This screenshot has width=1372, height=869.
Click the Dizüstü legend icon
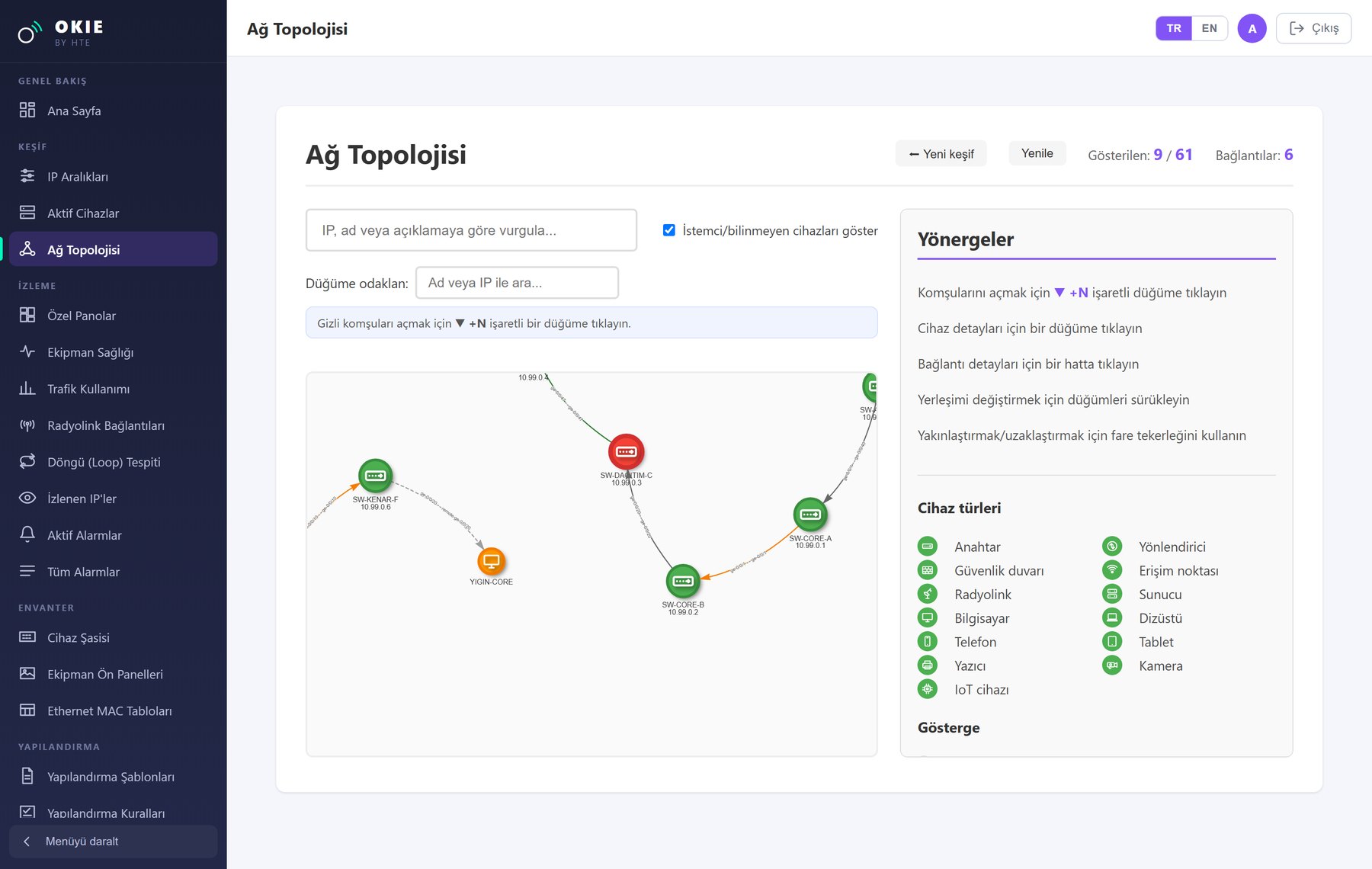click(x=1112, y=618)
